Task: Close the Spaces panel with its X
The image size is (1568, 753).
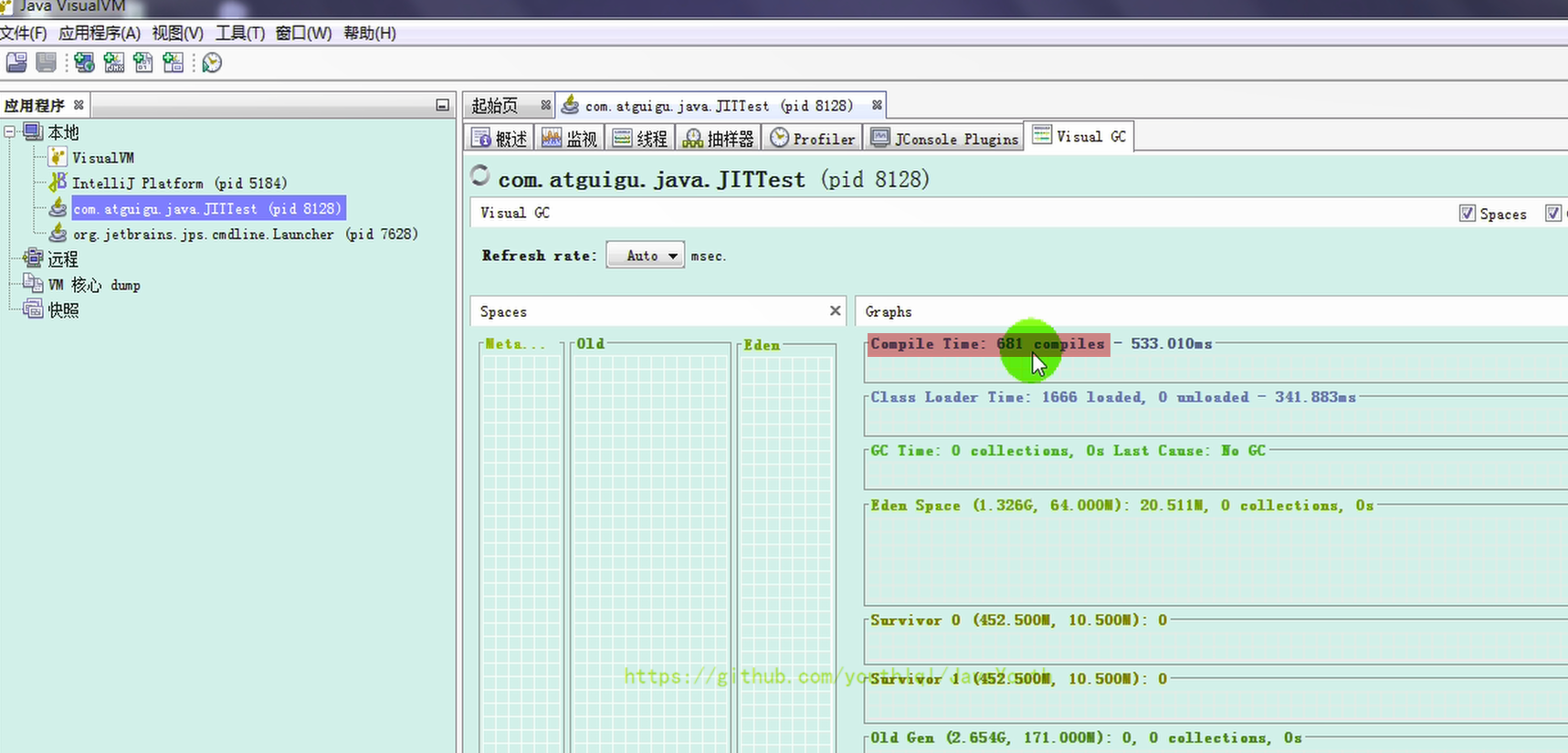Action: click(x=835, y=311)
